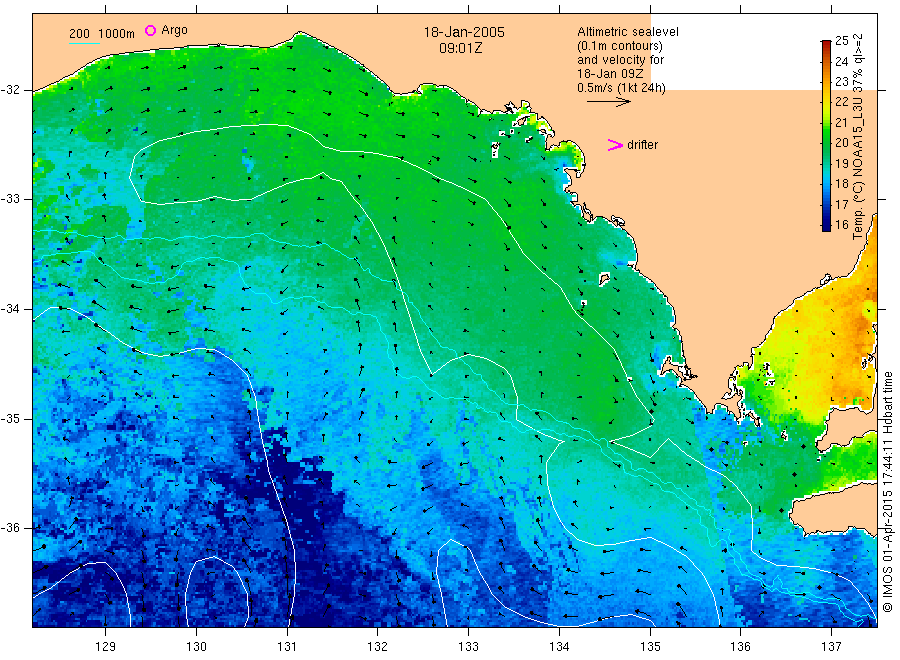900x660 pixels.
Task: Click the '(0.1m contours)' caption line
Action: (620, 46)
